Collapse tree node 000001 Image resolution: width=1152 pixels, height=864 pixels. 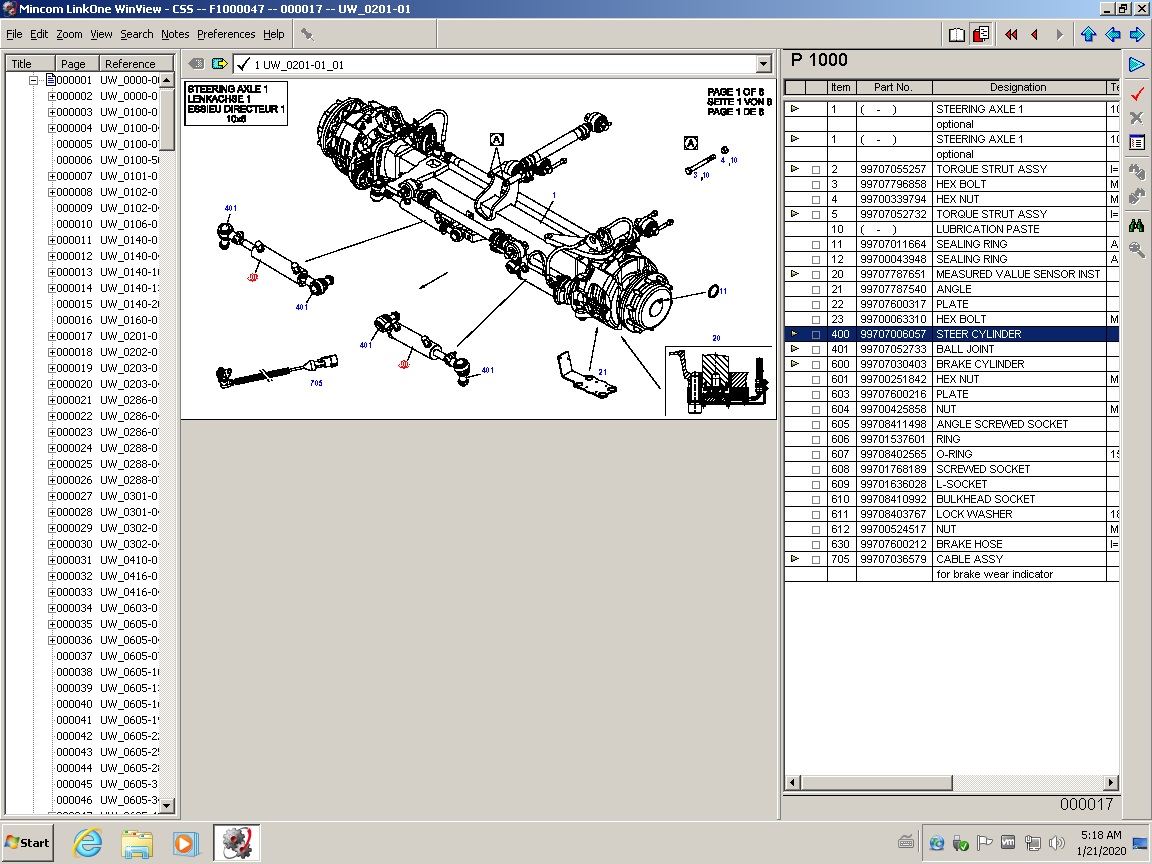coord(34,80)
